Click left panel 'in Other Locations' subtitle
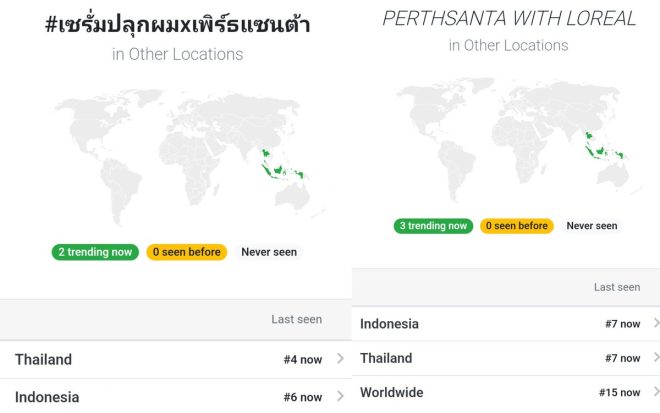The width and height of the screenshot is (660, 413). [177, 54]
